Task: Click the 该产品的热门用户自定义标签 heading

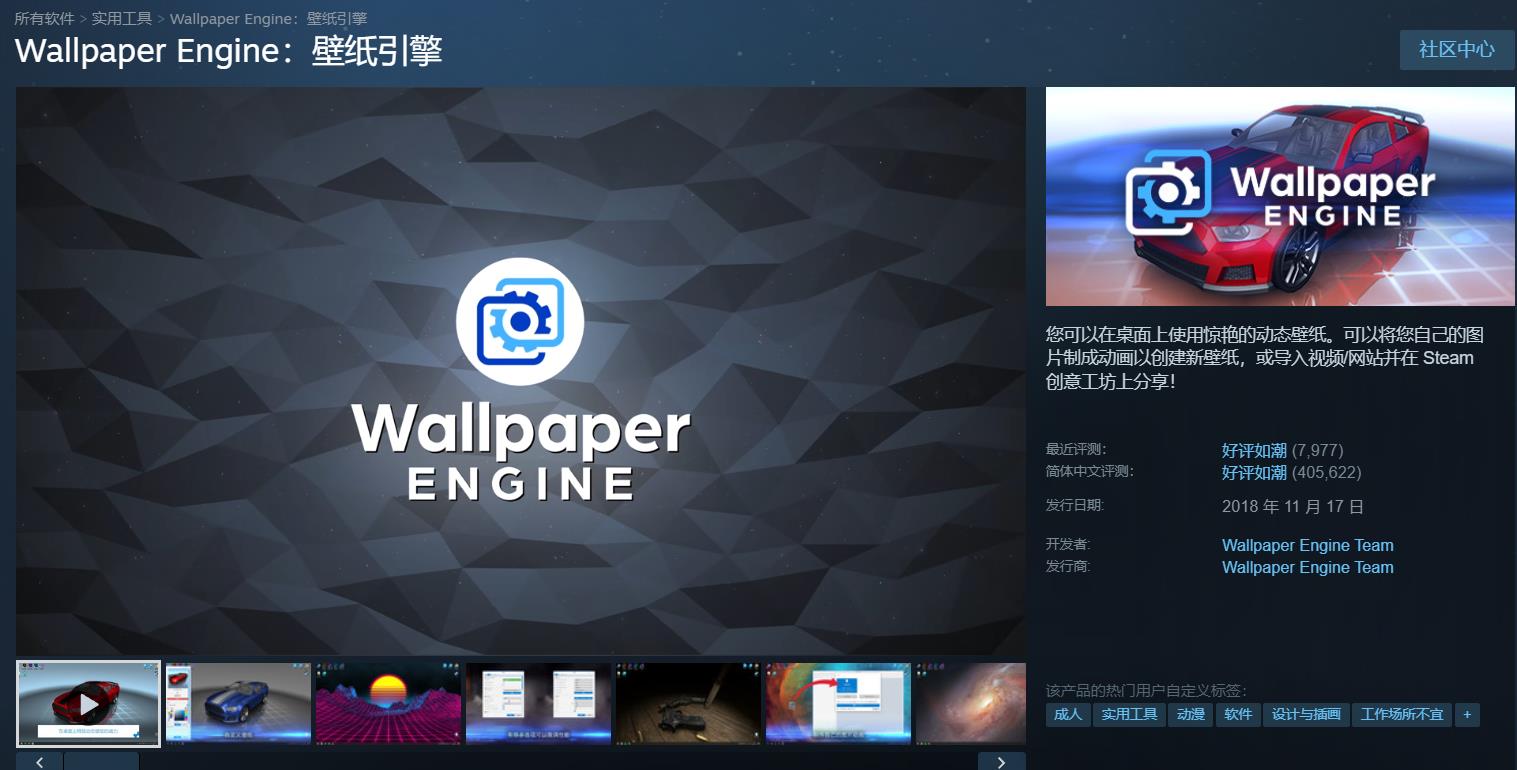Action: (1146, 690)
